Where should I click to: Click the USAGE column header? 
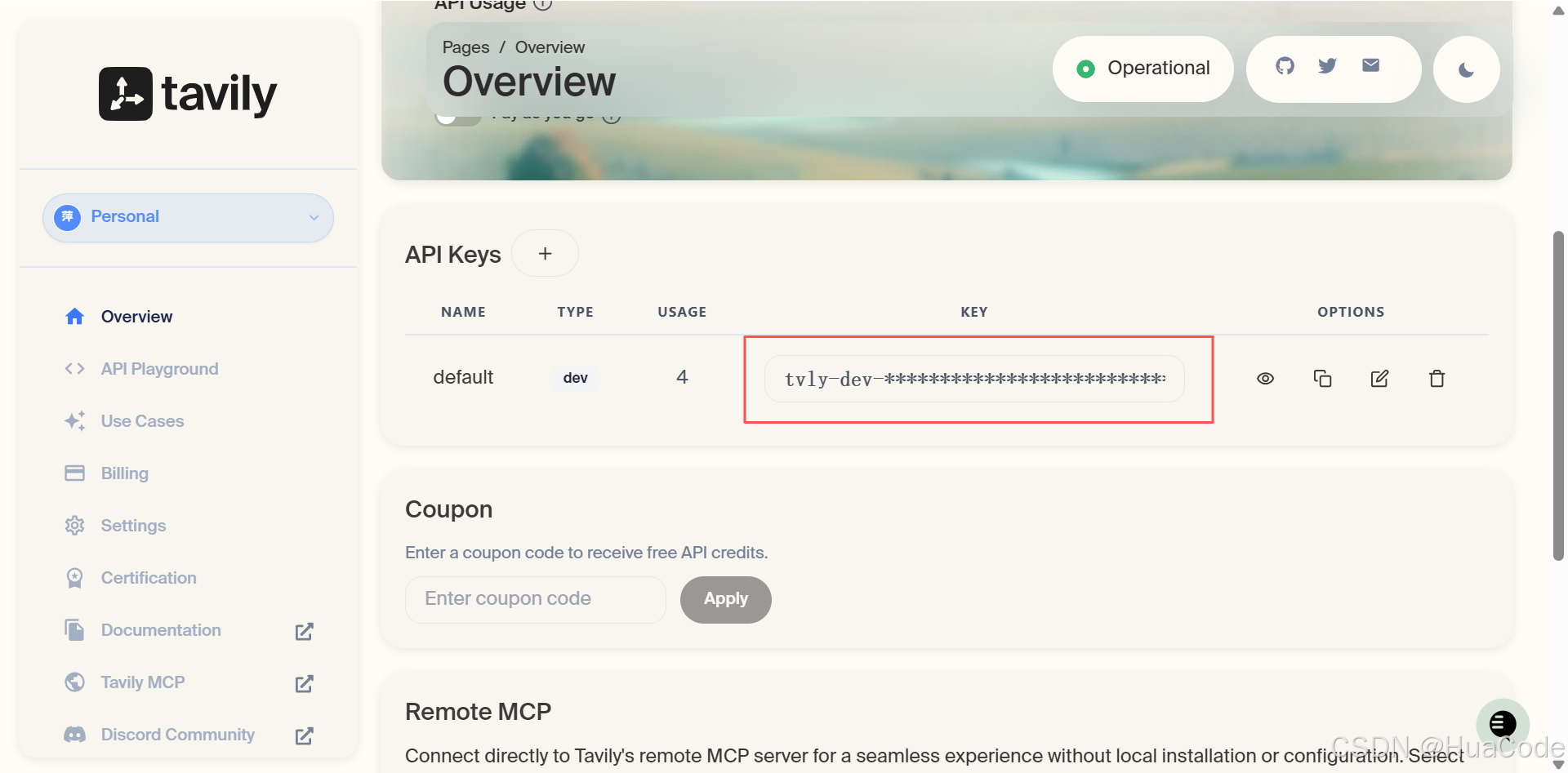tap(682, 312)
